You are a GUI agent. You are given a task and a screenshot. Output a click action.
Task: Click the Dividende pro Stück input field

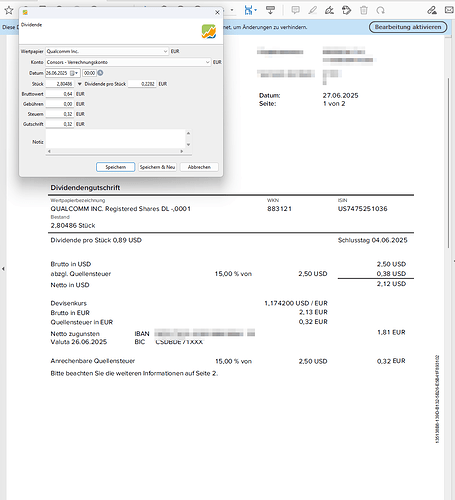click(x=142, y=84)
